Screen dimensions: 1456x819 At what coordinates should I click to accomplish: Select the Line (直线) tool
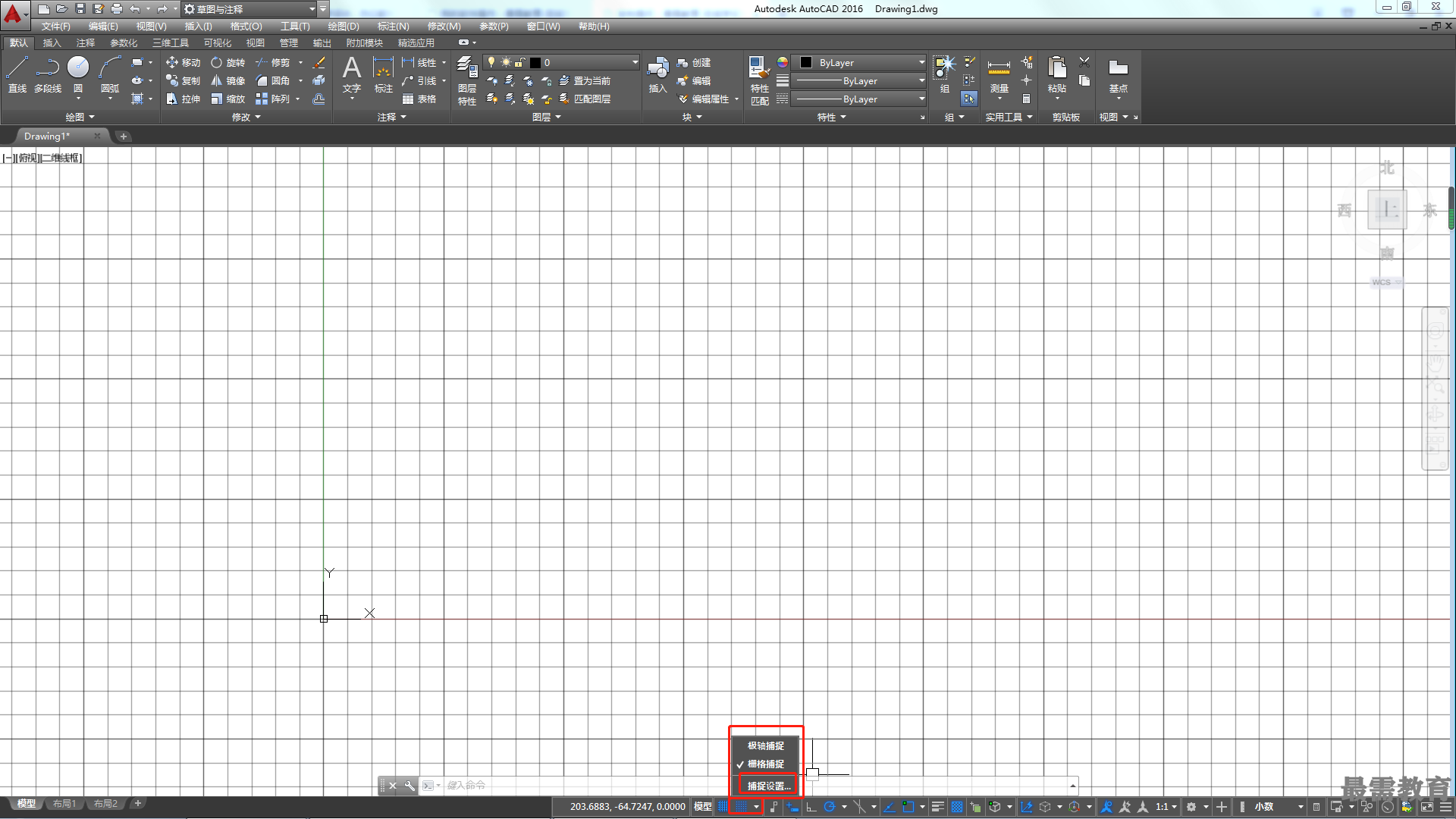[x=17, y=74]
